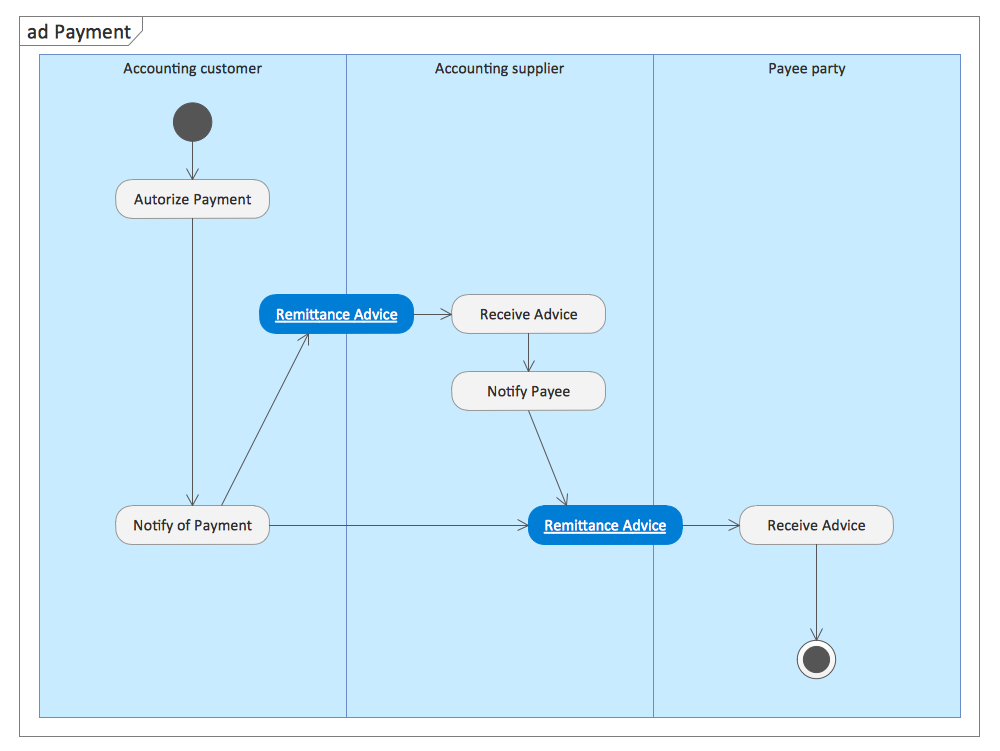Viewport: 1000px width, 751px height.
Task: Select the initial node black circle
Action: click(193, 122)
